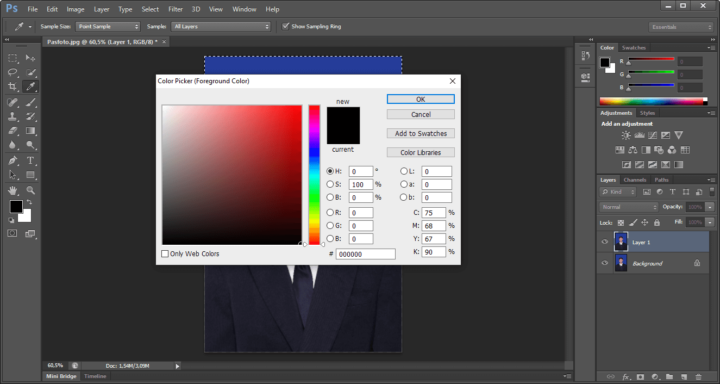Select the Eyedropper tool in toolbox
720x384 pixels.
pyautogui.click(x=30, y=86)
